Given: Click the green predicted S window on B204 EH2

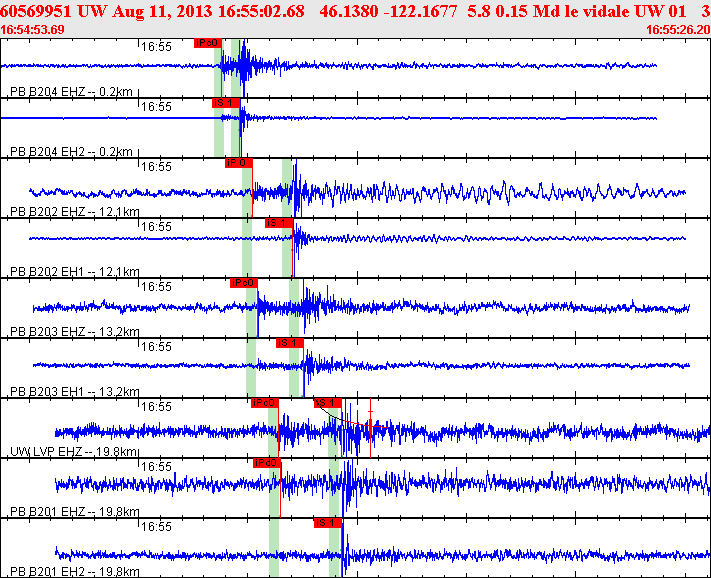Looking at the screenshot, I should (235, 128).
